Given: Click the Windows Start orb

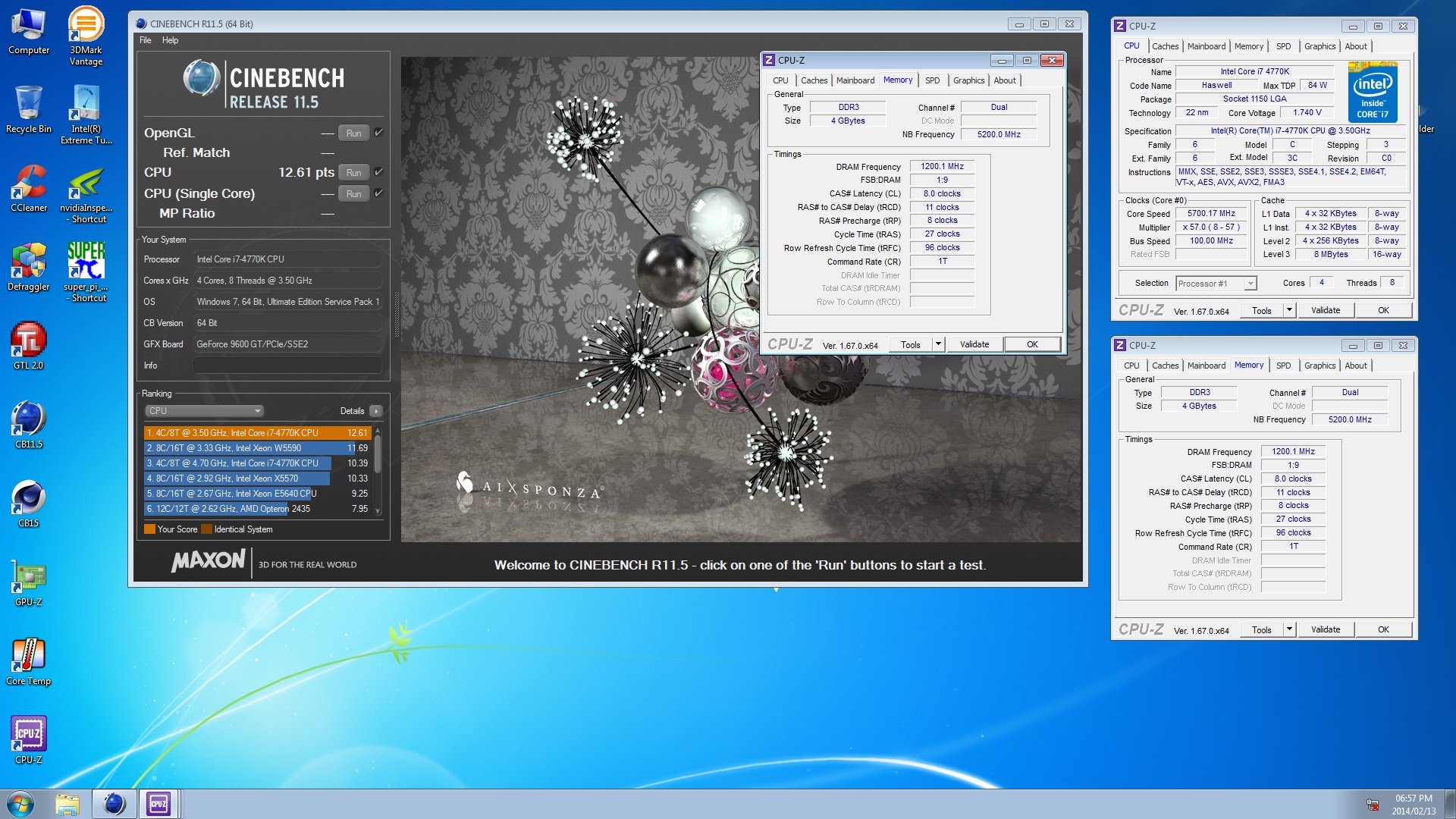Looking at the screenshot, I should pos(20,804).
